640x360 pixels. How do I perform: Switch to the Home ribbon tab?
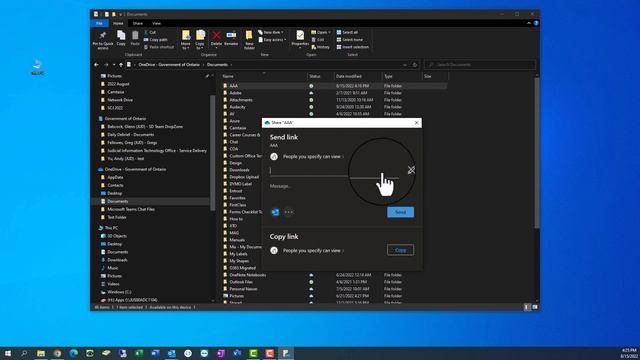pyautogui.click(x=118, y=23)
